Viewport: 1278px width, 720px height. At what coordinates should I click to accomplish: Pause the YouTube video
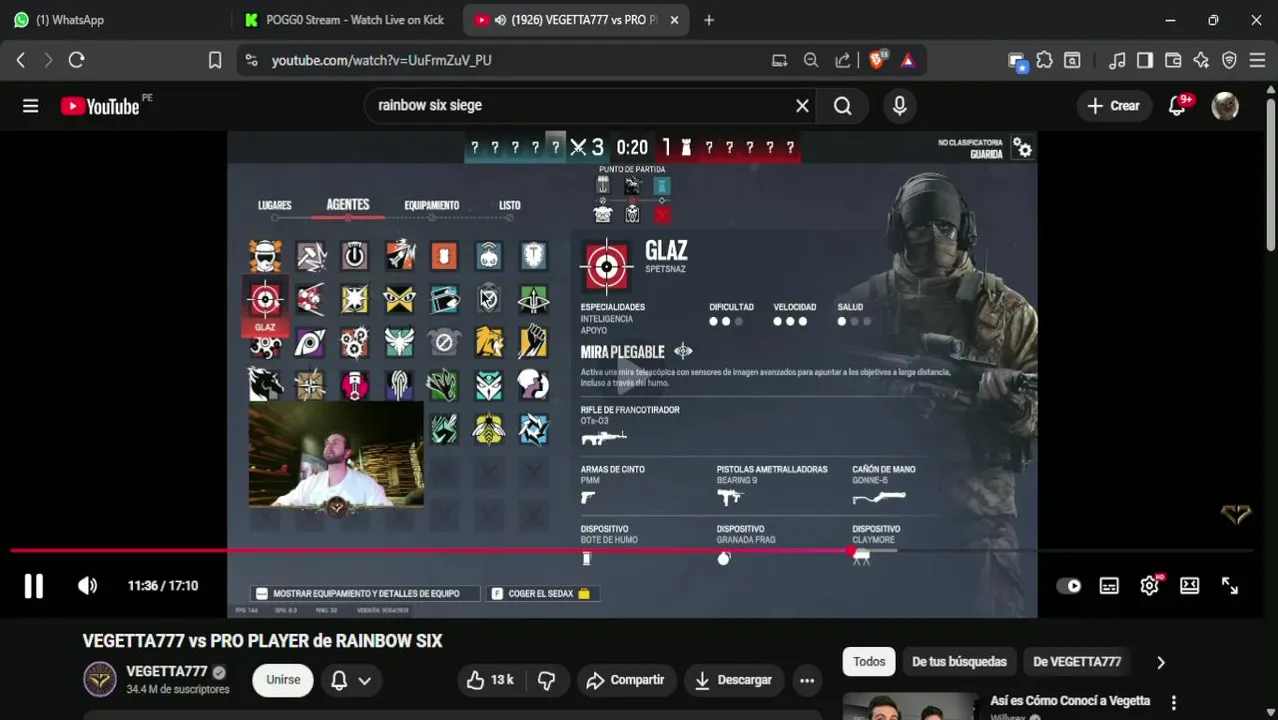[x=33, y=586]
